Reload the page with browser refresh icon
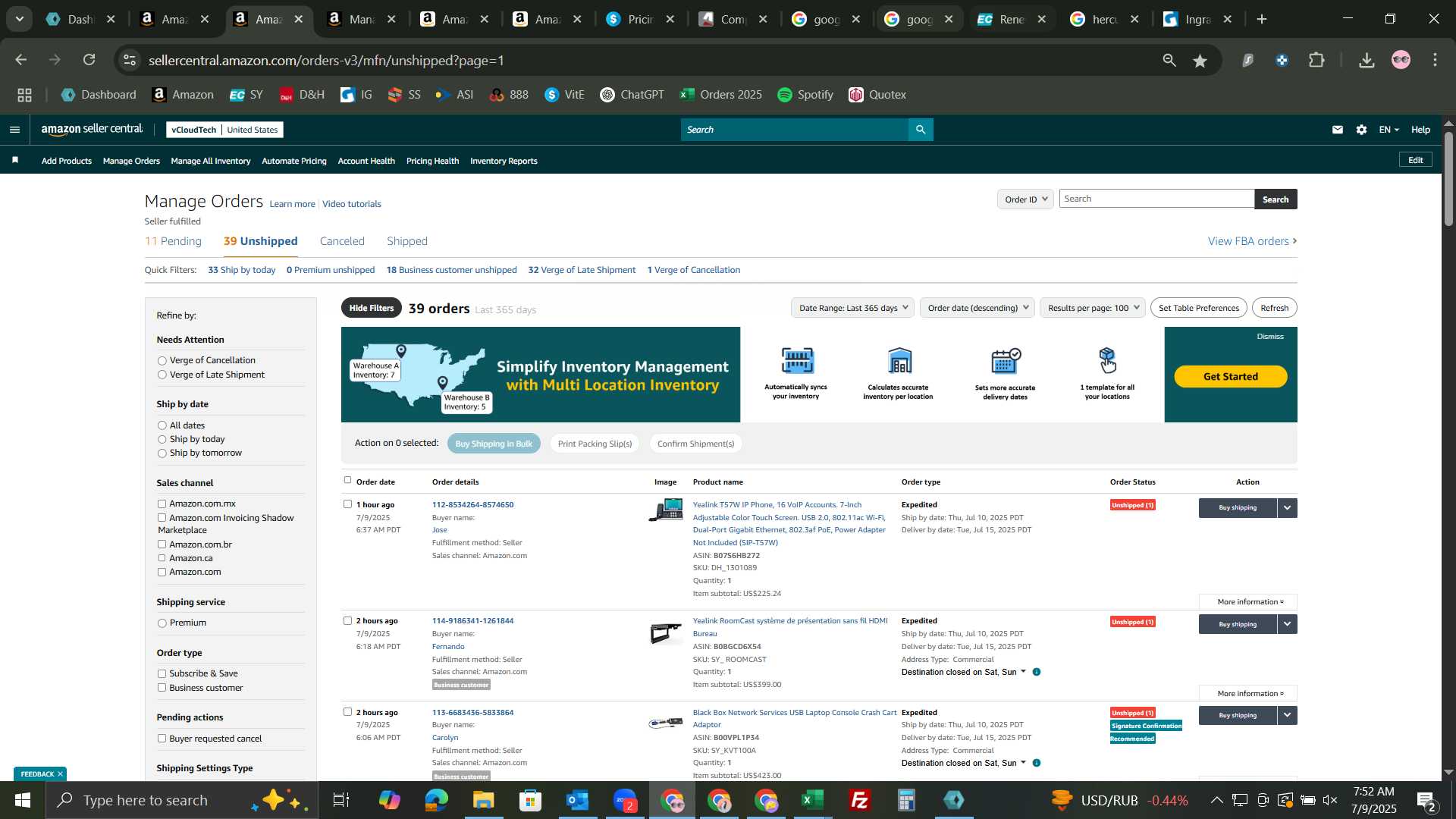 [89, 60]
